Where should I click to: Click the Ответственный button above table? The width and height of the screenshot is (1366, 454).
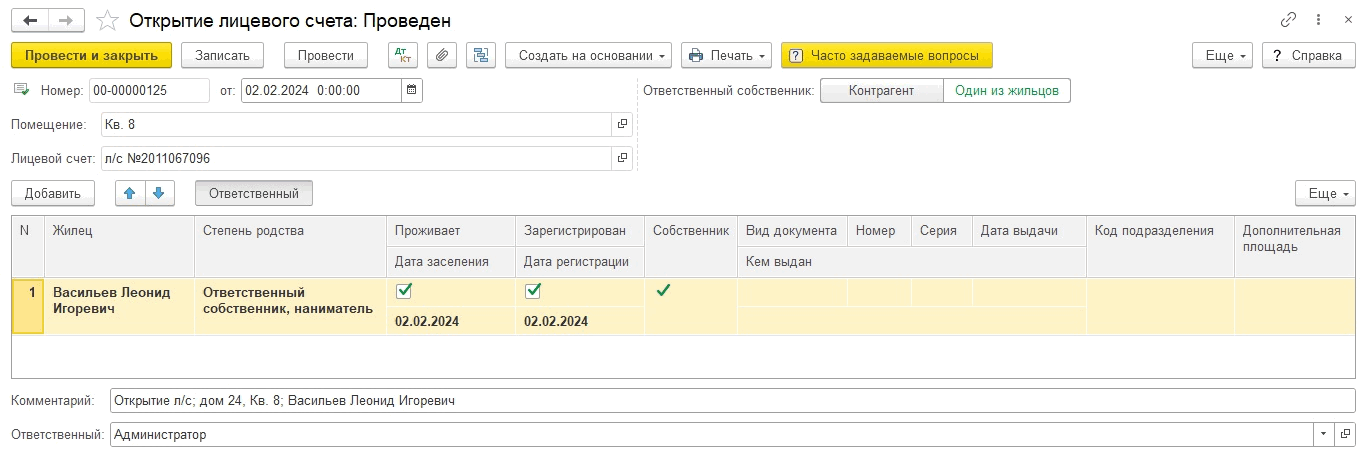pyautogui.click(x=254, y=193)
